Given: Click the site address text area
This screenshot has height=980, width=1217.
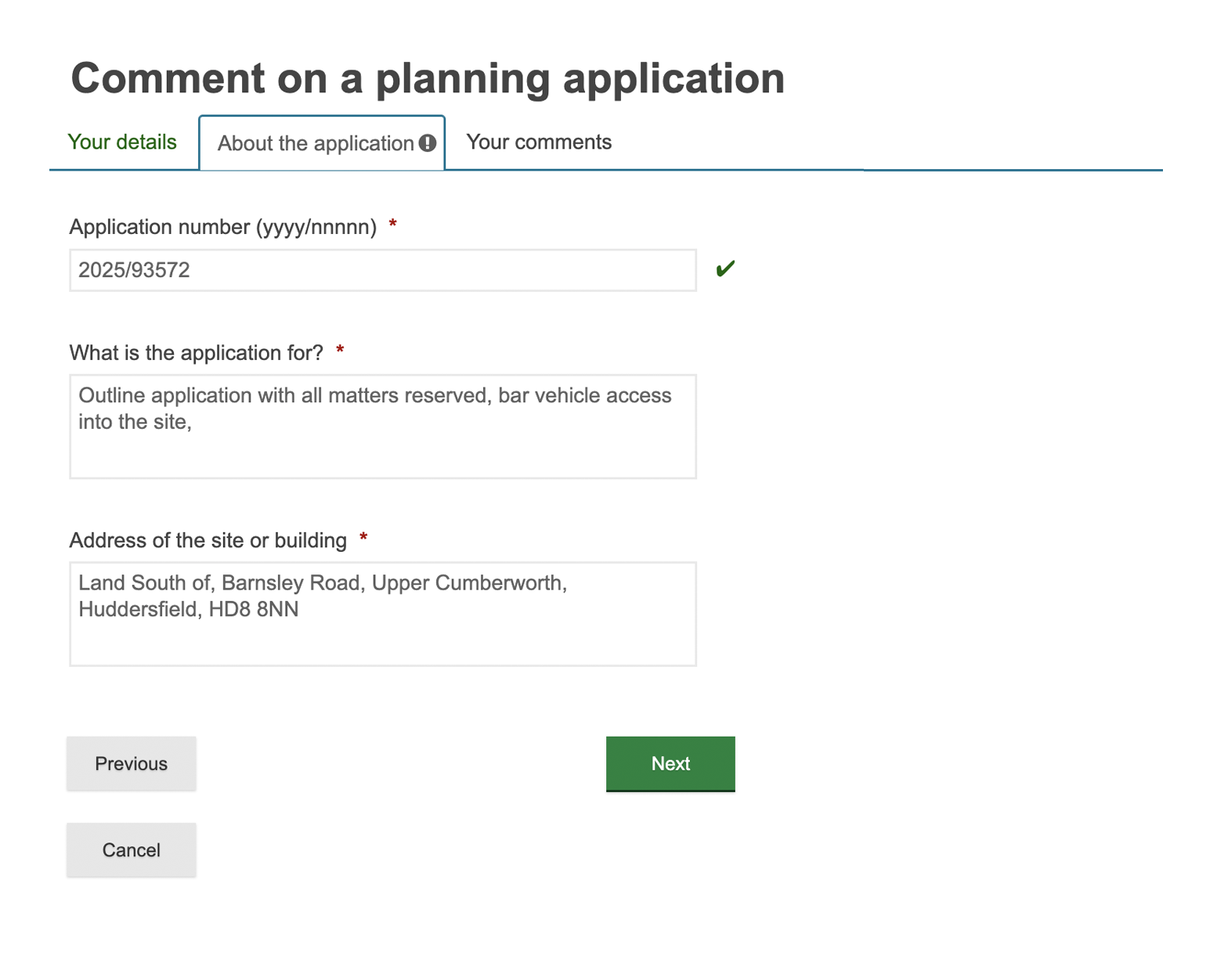Looking at the screenshot, I should (382, 614).
